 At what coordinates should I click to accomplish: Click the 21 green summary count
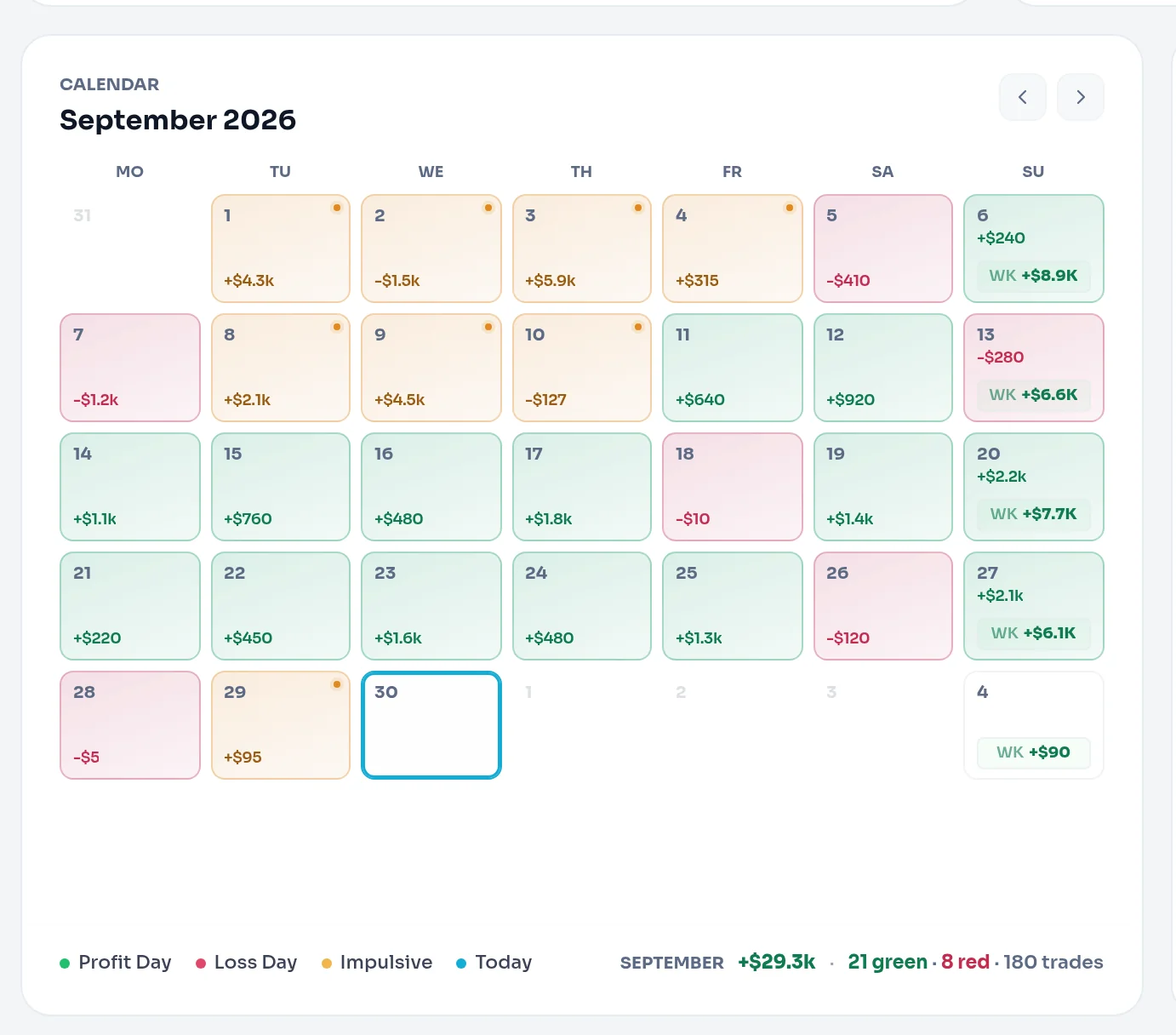888,963
